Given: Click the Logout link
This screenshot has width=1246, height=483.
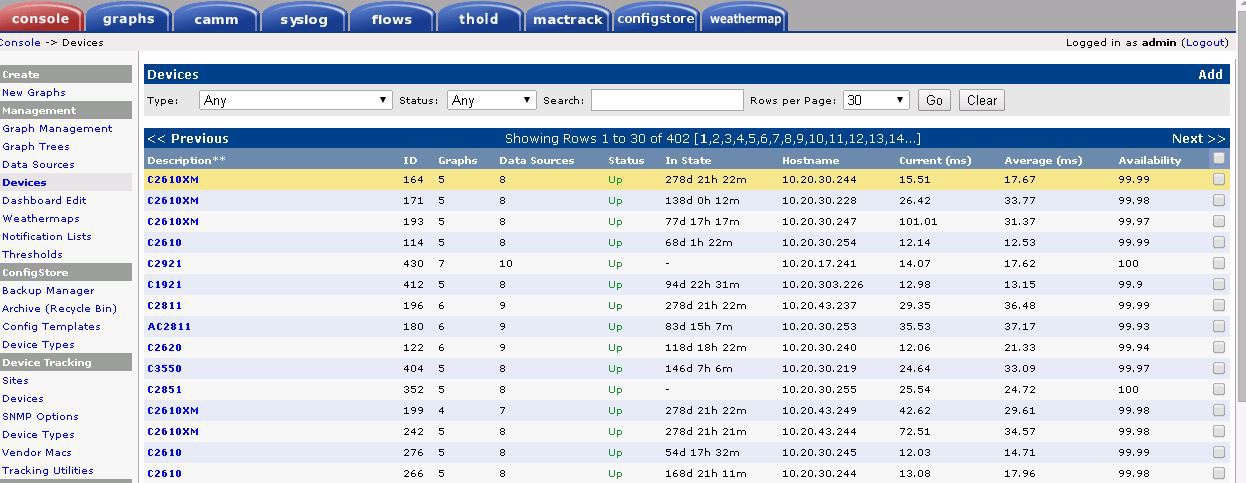Looking at the screenshot, I should [x=1204, y=43].
